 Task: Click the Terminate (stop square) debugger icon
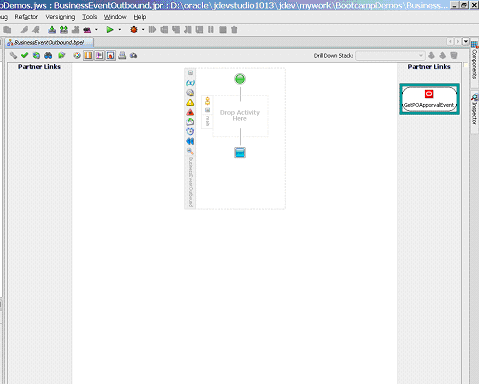(x=223, y=30)
